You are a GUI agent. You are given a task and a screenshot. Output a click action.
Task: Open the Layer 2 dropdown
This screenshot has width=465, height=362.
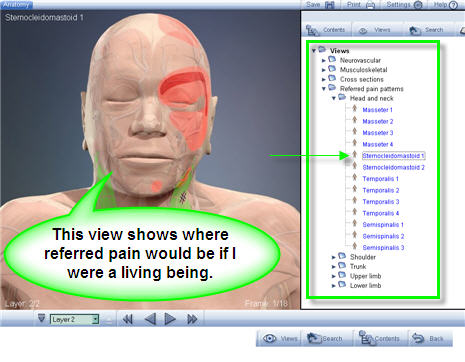click(x=74, y=319)
